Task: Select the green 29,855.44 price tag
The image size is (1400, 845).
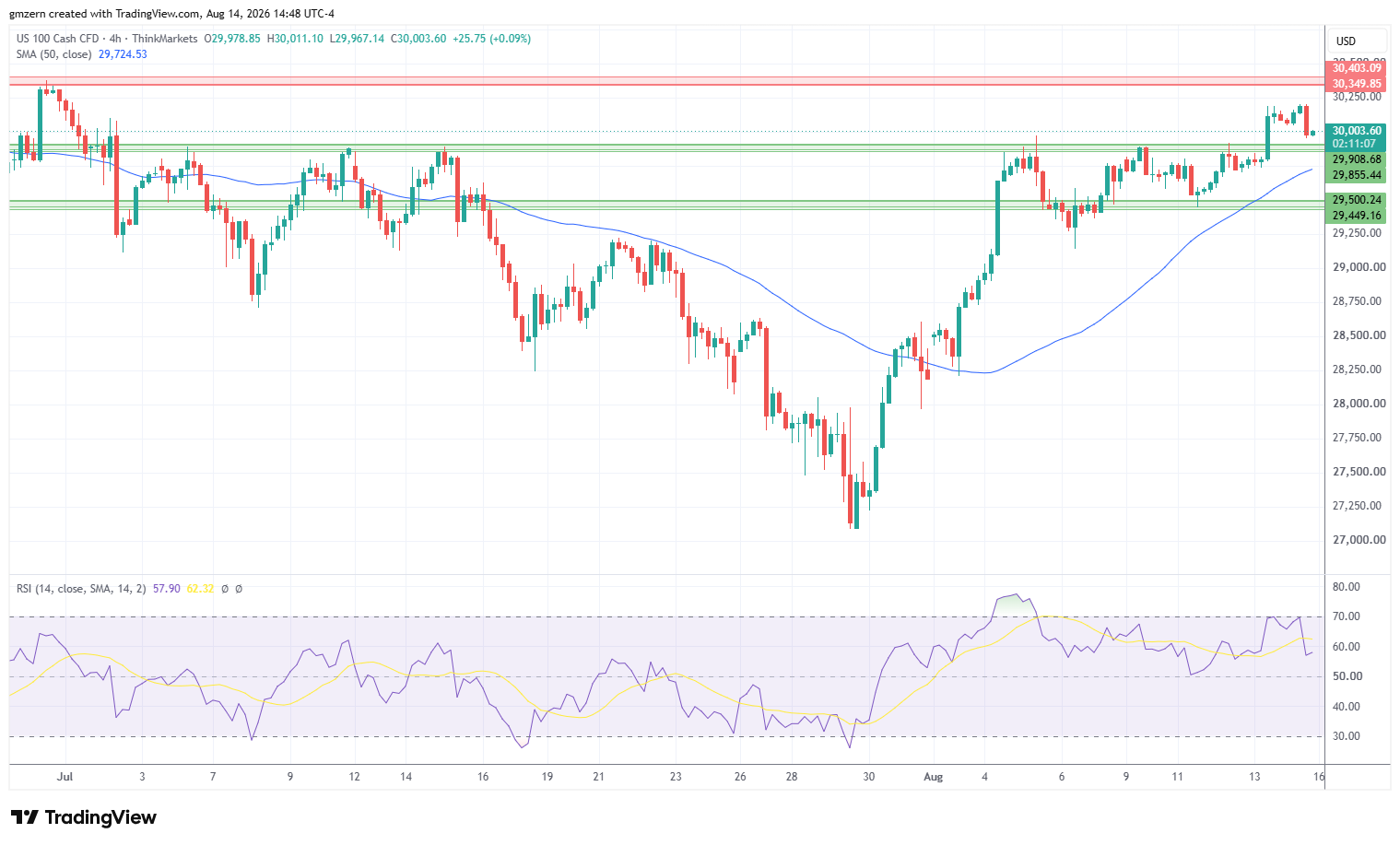Action: pos(1357,175)
